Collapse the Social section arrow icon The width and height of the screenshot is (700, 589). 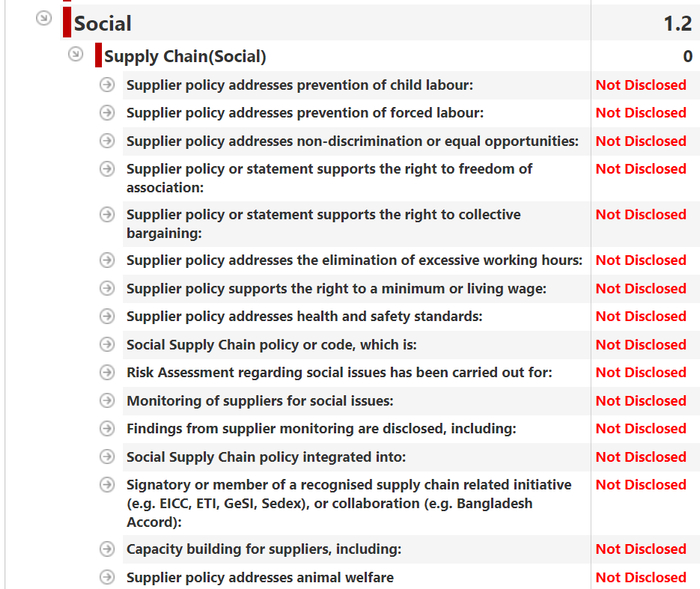[43, 18]
